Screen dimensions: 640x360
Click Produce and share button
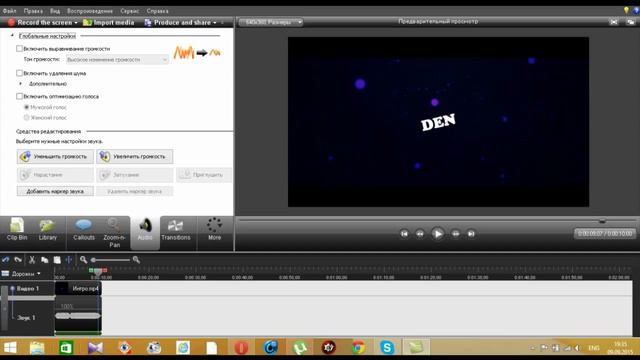coord(178,22)
